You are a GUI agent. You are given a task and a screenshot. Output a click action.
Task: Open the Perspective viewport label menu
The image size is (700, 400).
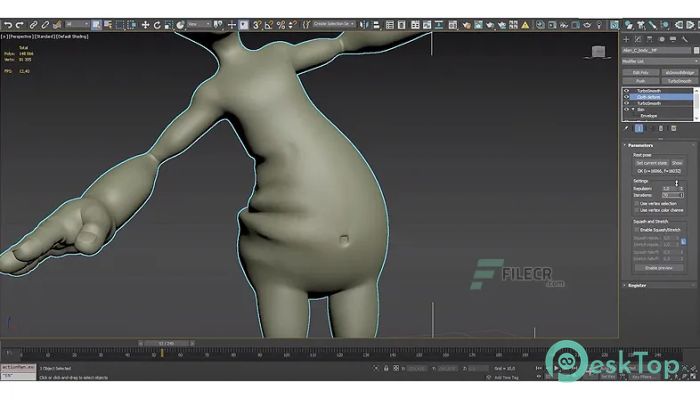click(21, 37)
